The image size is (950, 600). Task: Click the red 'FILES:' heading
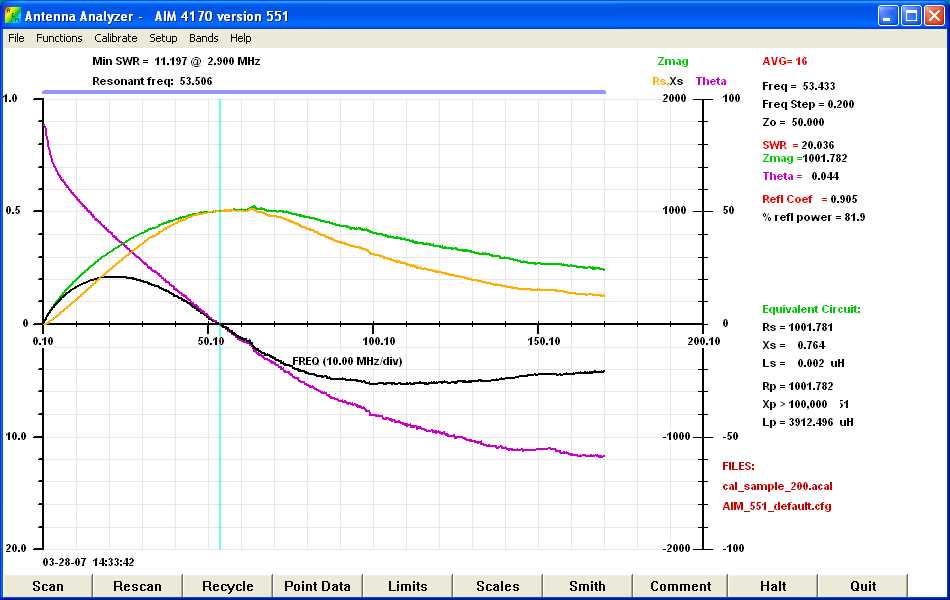[738, 466]
